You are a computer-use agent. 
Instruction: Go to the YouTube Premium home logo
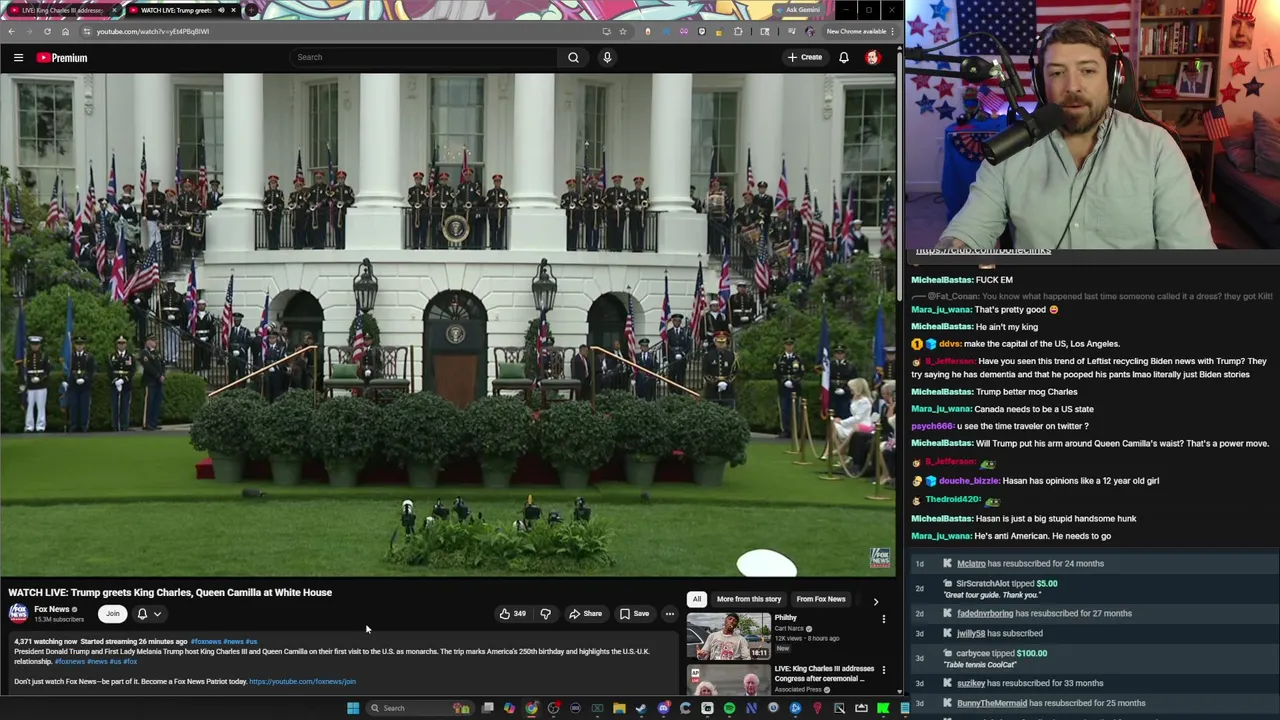pos(63,58)
